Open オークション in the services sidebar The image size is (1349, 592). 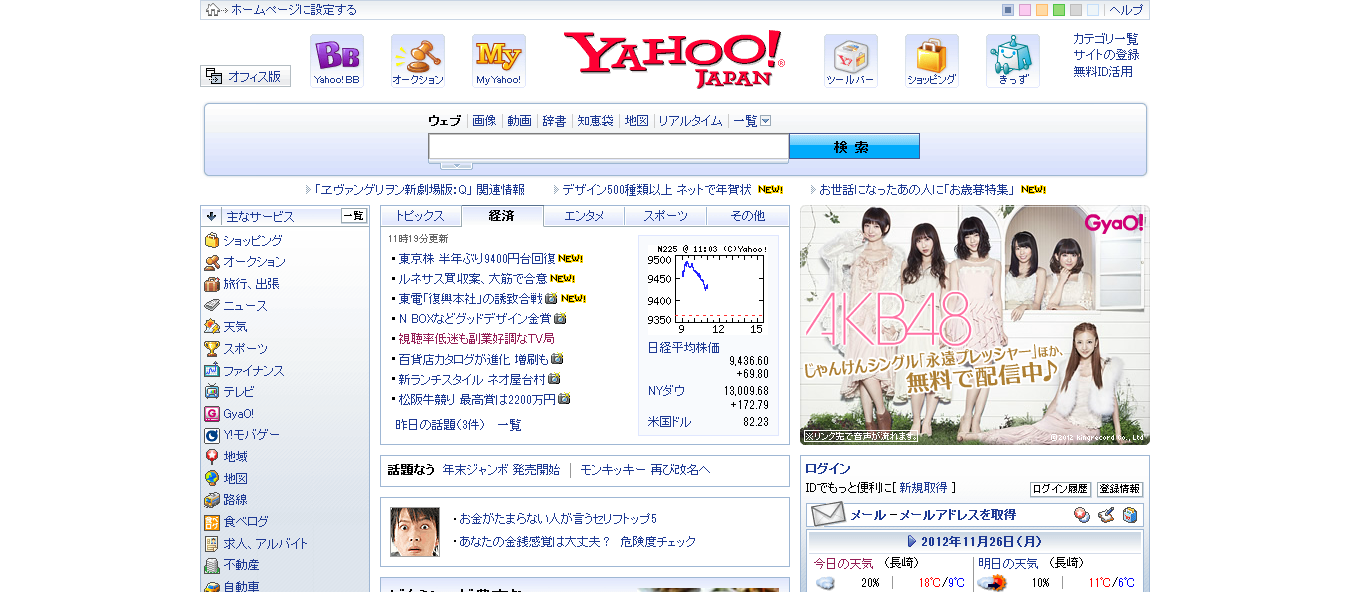pyautogui.click(x=245, y=262)
